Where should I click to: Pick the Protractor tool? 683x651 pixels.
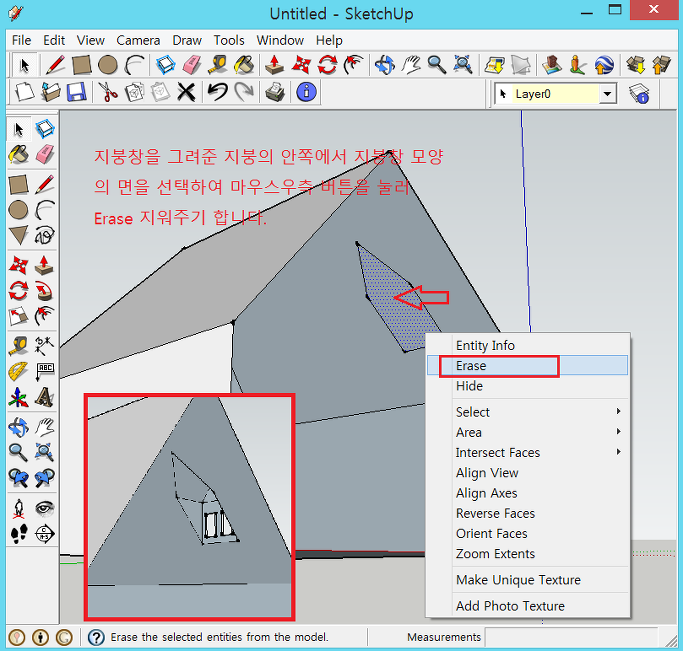pos(18,371)
